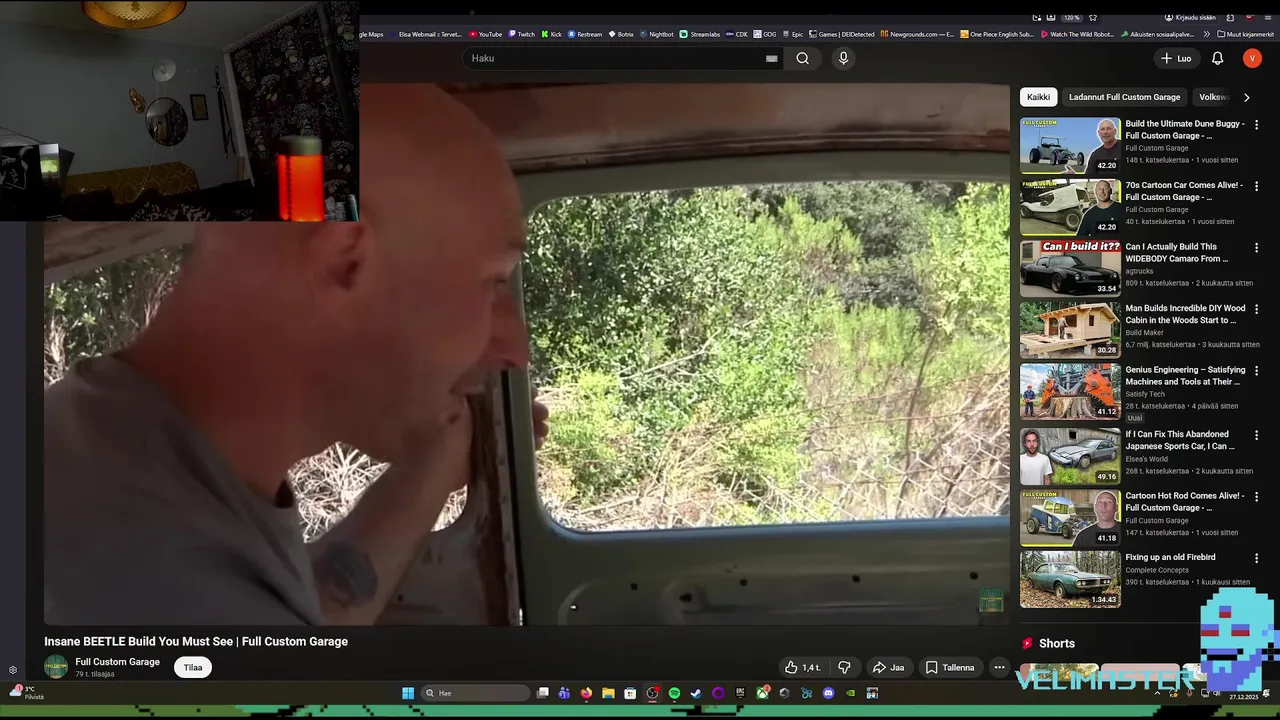
Task: Open Full Custom Garage channel name link
Action: [x=117, y=662]
